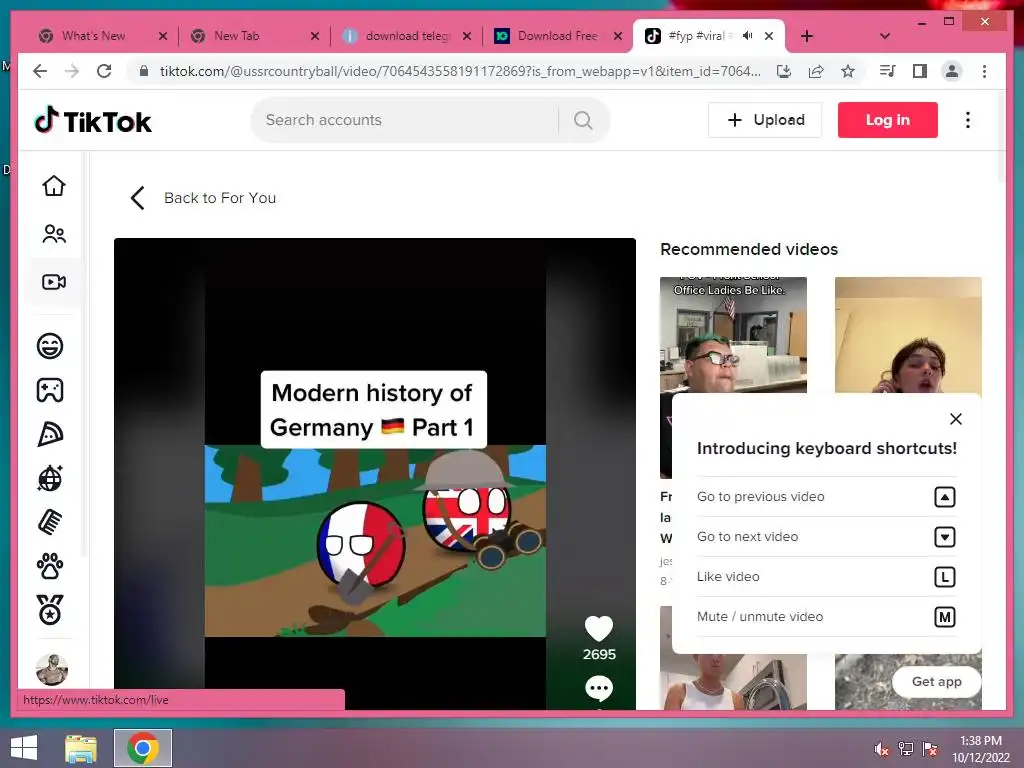Click the TikTok logo
The height and width of the screenshot is (768, 1024).
click(93, 121)
